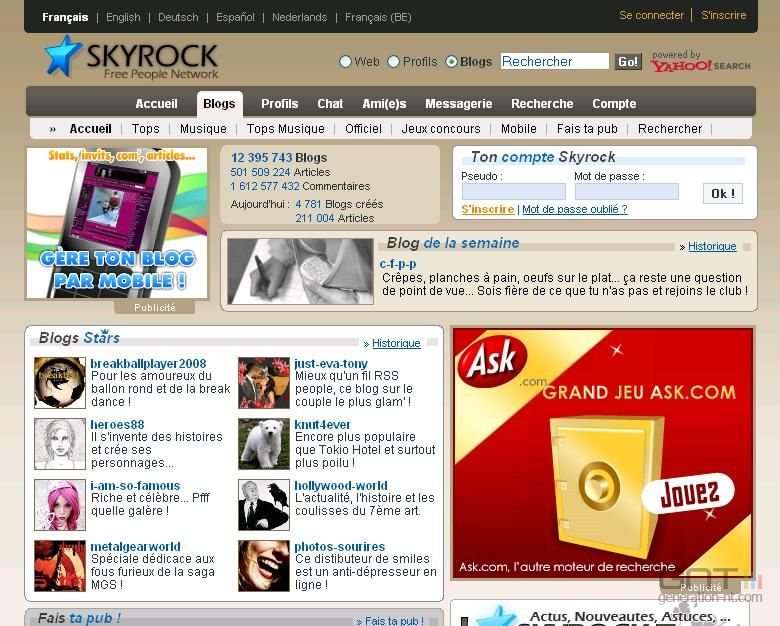Click heroes88 sketch avatar
The height and width of the screenshot is (626, 780).
60,444
